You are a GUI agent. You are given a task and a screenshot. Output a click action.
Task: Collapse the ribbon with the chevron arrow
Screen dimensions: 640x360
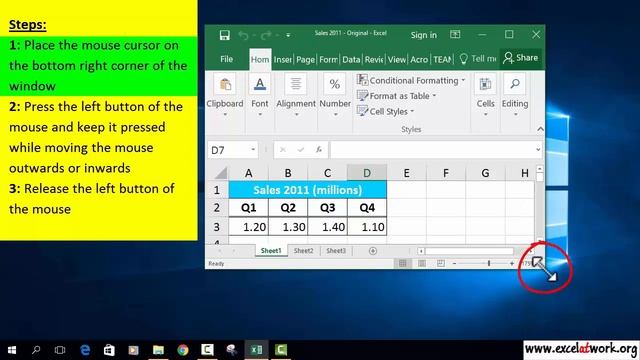(540, 129)
